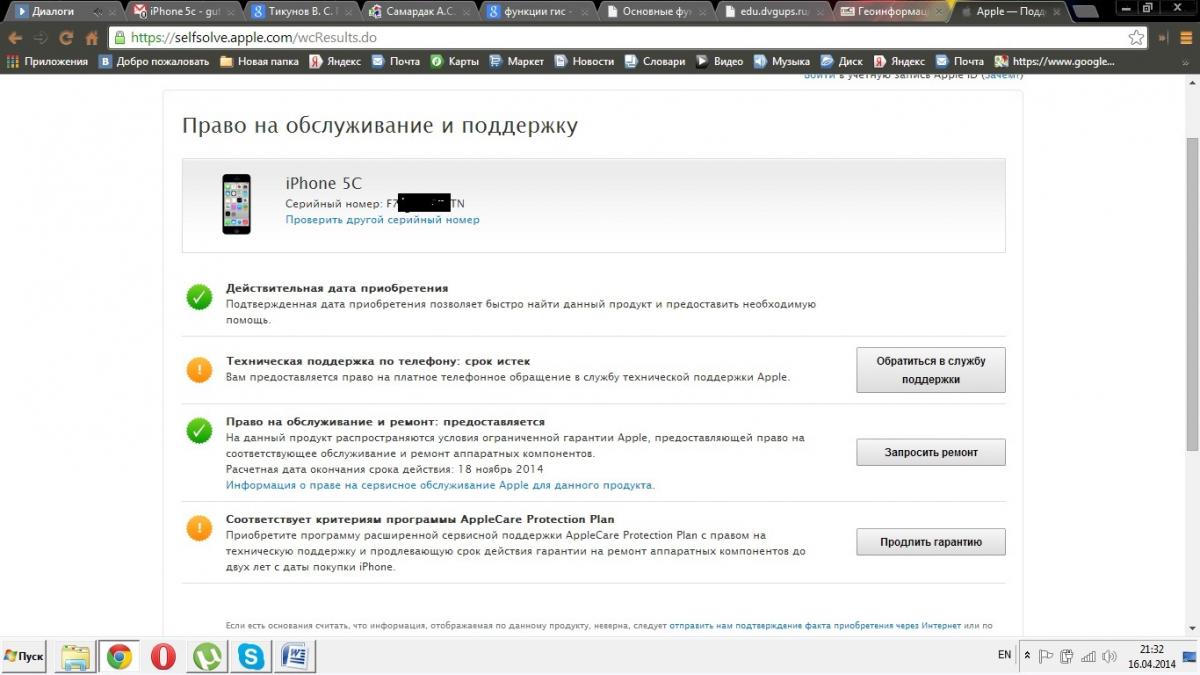The width and height of the screenshot is (1200, 675).
Task: Open the Словари bookmark
Action: pos(654,61)
